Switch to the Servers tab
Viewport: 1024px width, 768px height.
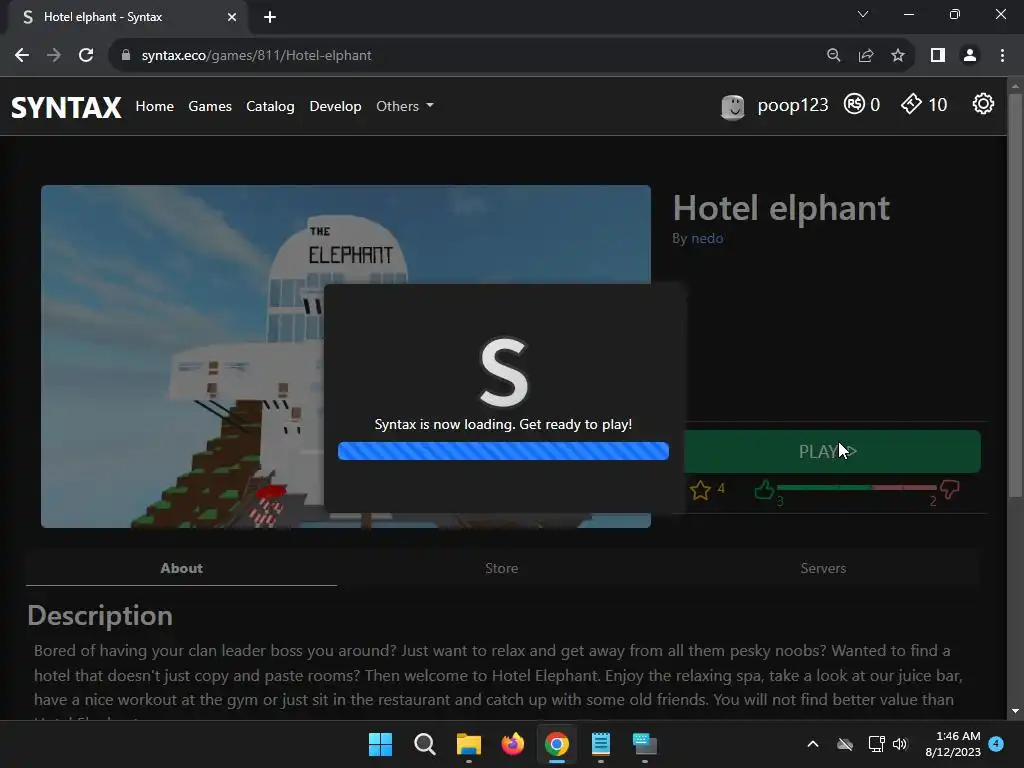823,568
